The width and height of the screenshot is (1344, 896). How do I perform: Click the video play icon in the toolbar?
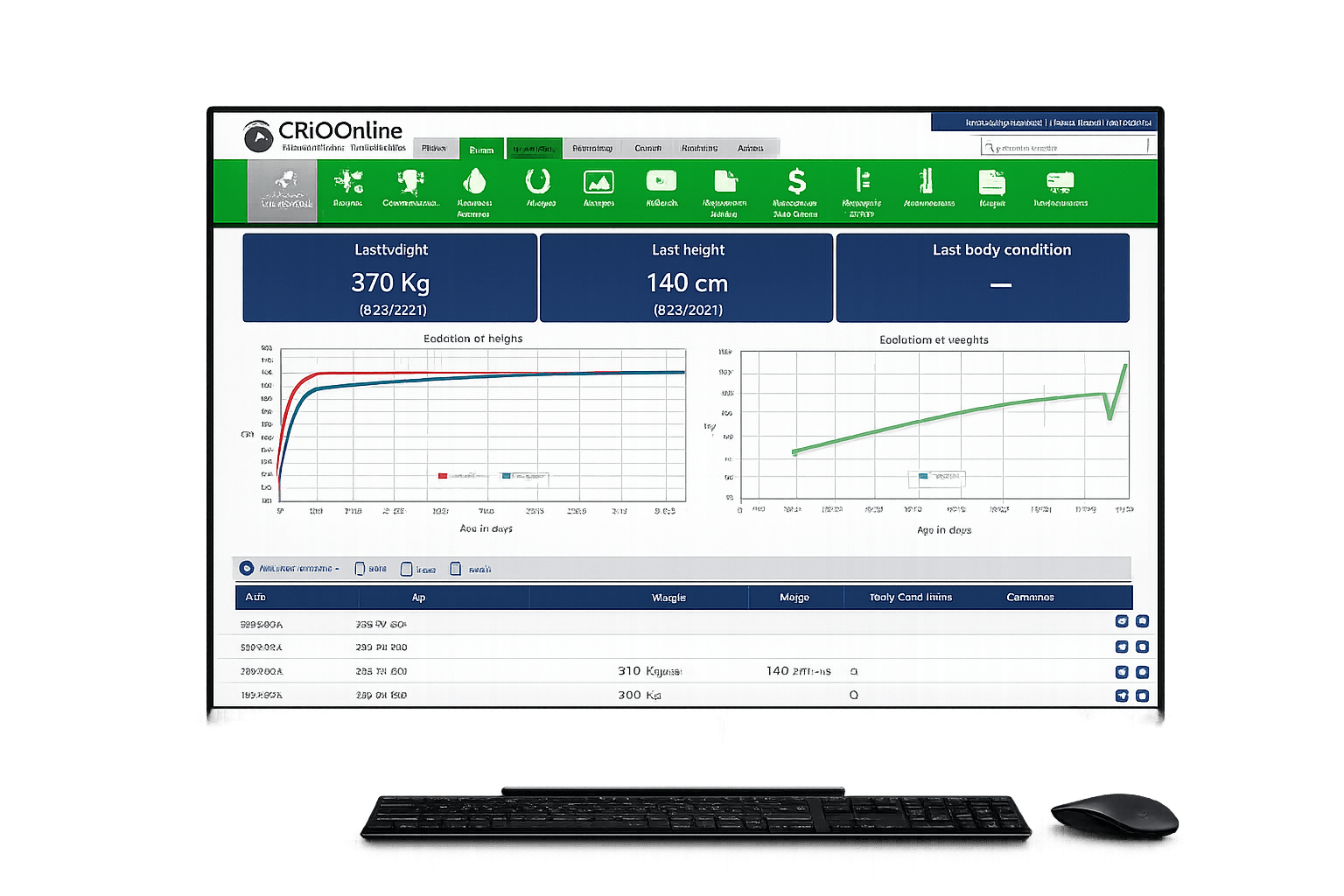pyautogui.click(x=661, y=181)
